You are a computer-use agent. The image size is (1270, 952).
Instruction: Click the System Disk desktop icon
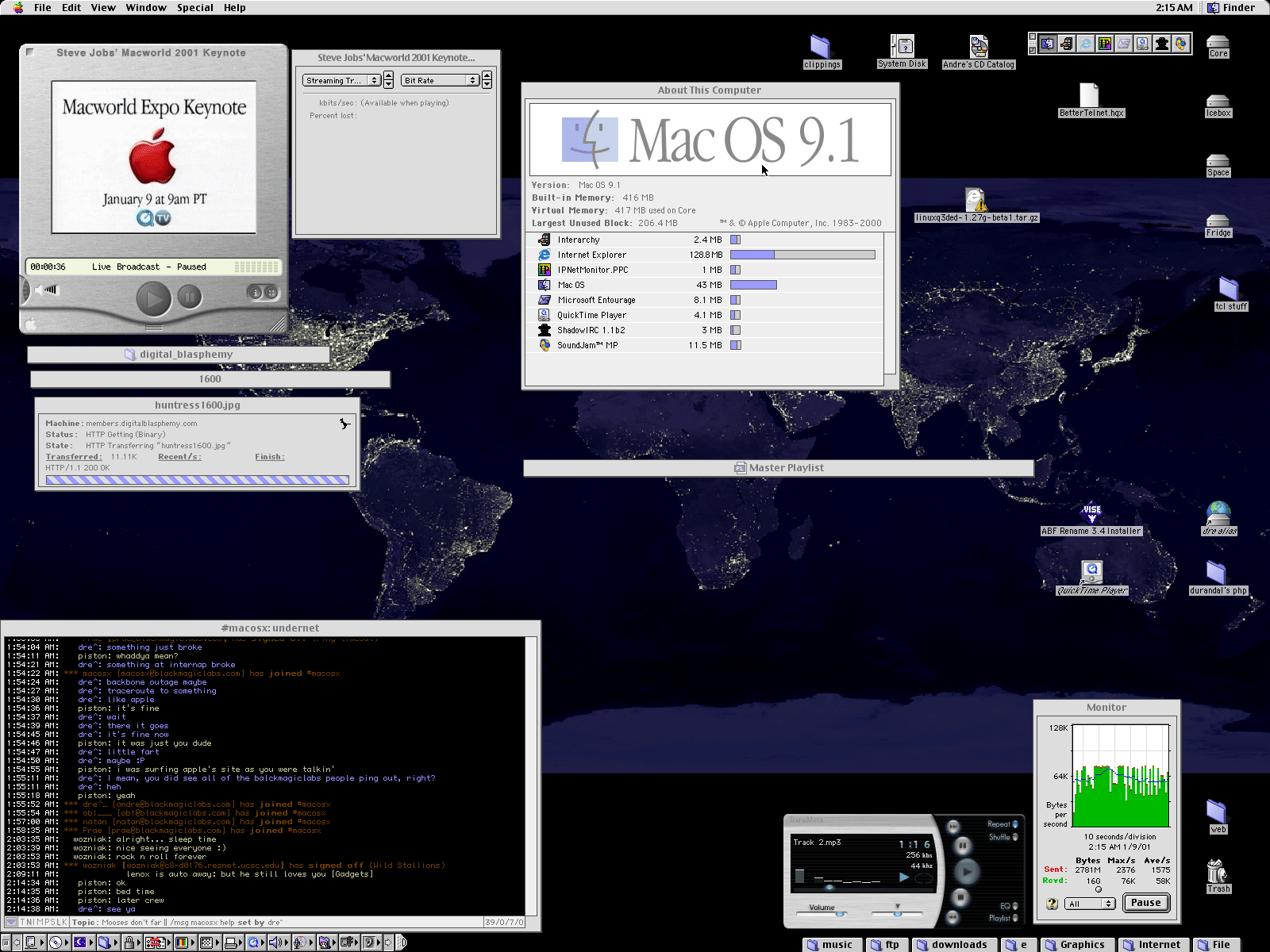(902, 47)
